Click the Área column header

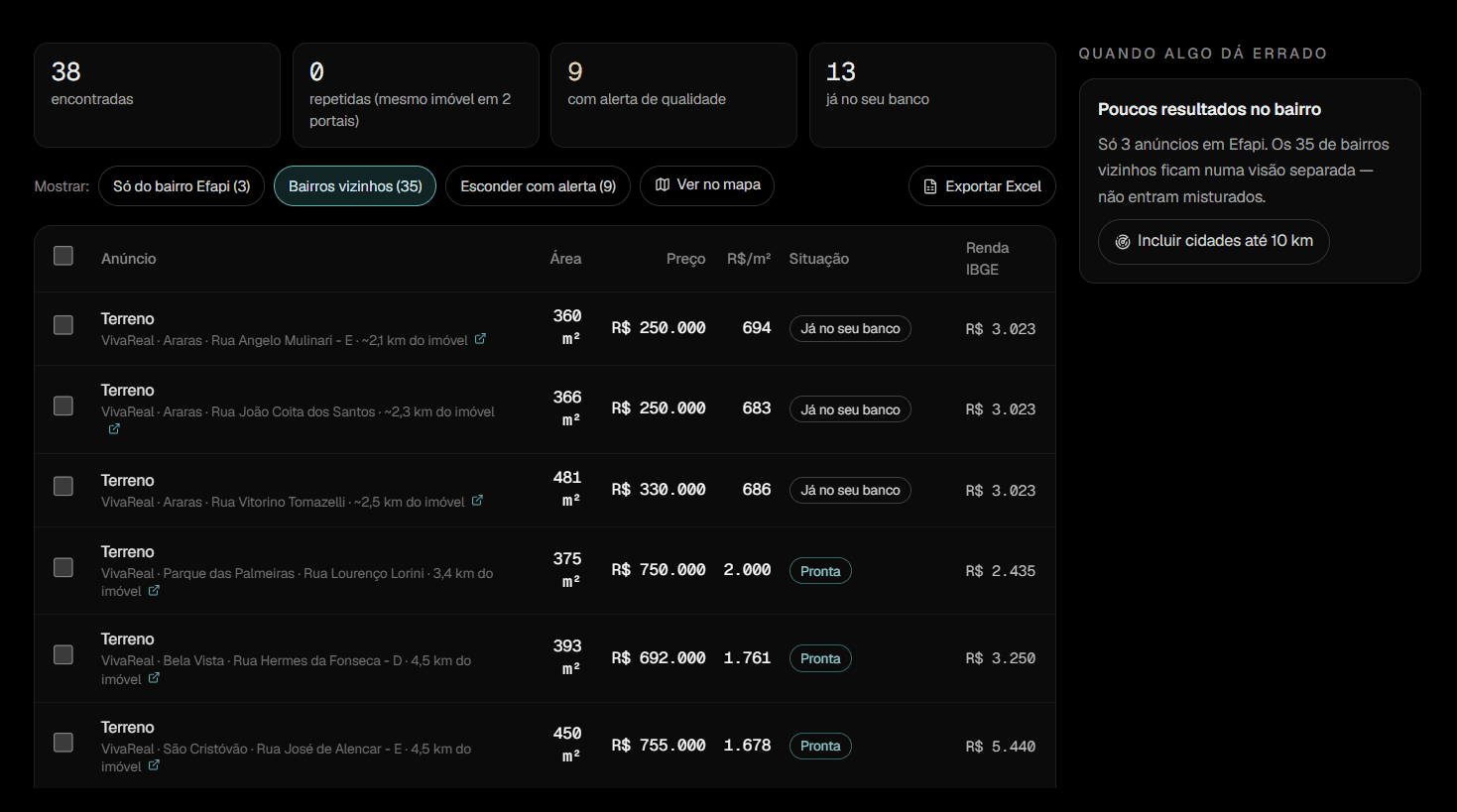point(565,259)
